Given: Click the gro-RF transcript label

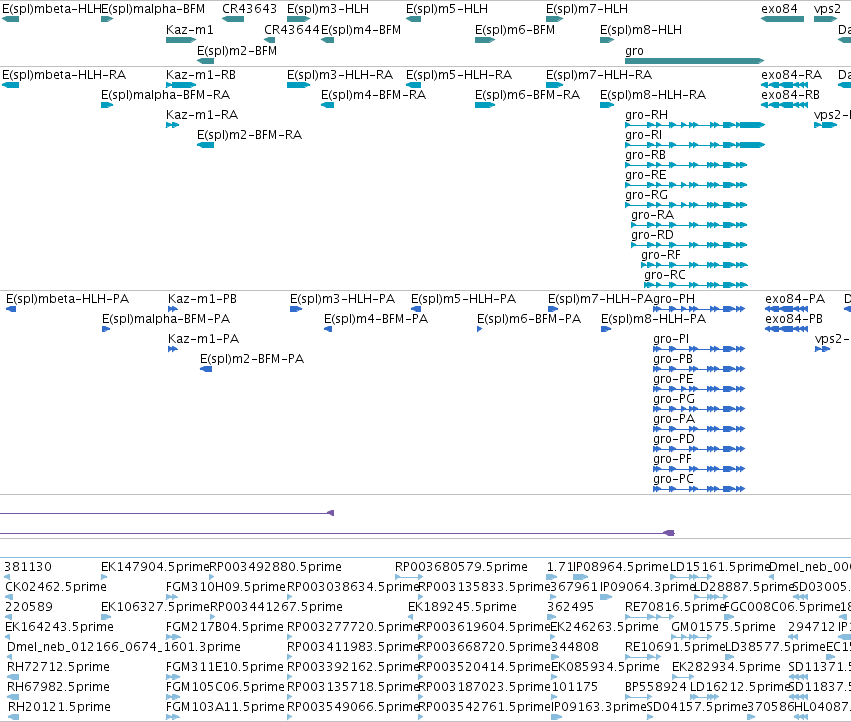Looking at the screenshot, I should (661, 255).
